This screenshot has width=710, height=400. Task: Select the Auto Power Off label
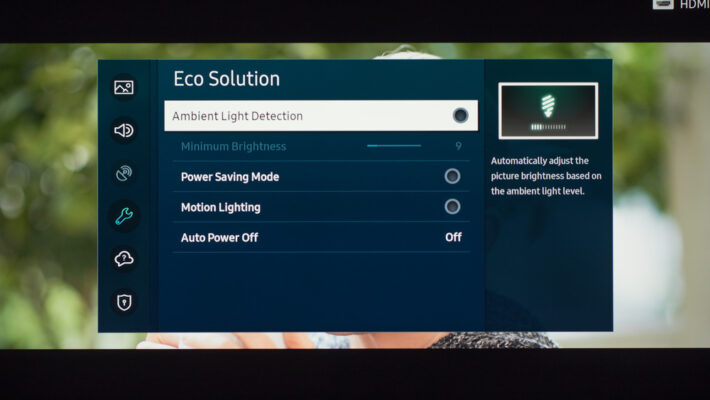[x=219, y=238]
